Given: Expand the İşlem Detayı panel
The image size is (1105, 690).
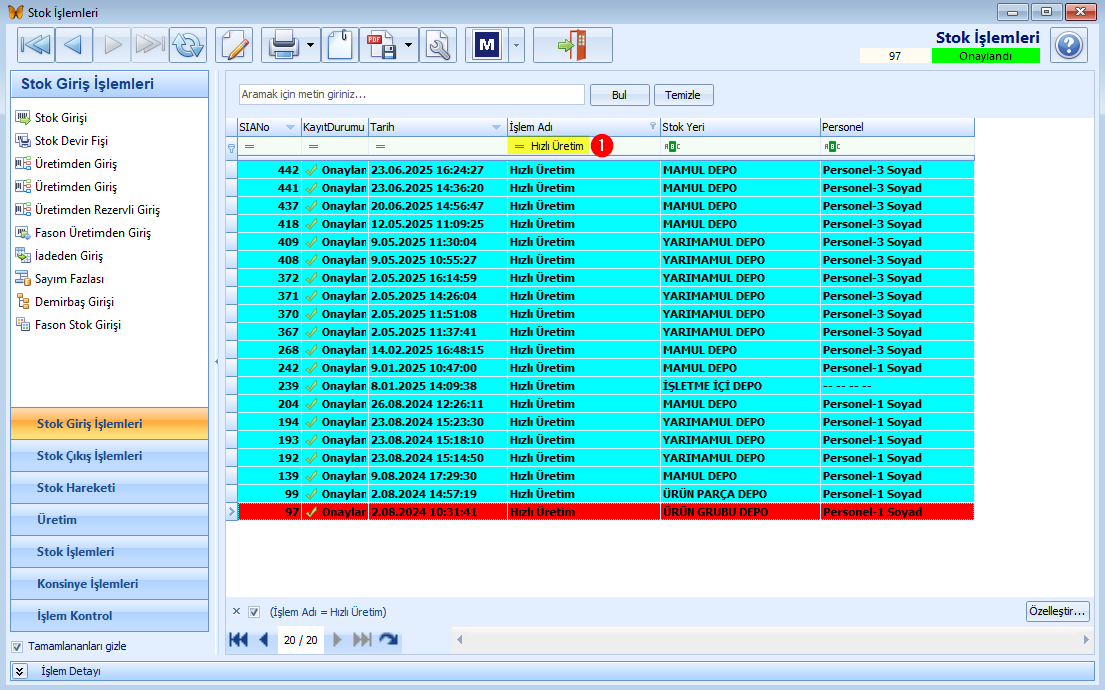Looking at the screenshot, I should (20, 671).
